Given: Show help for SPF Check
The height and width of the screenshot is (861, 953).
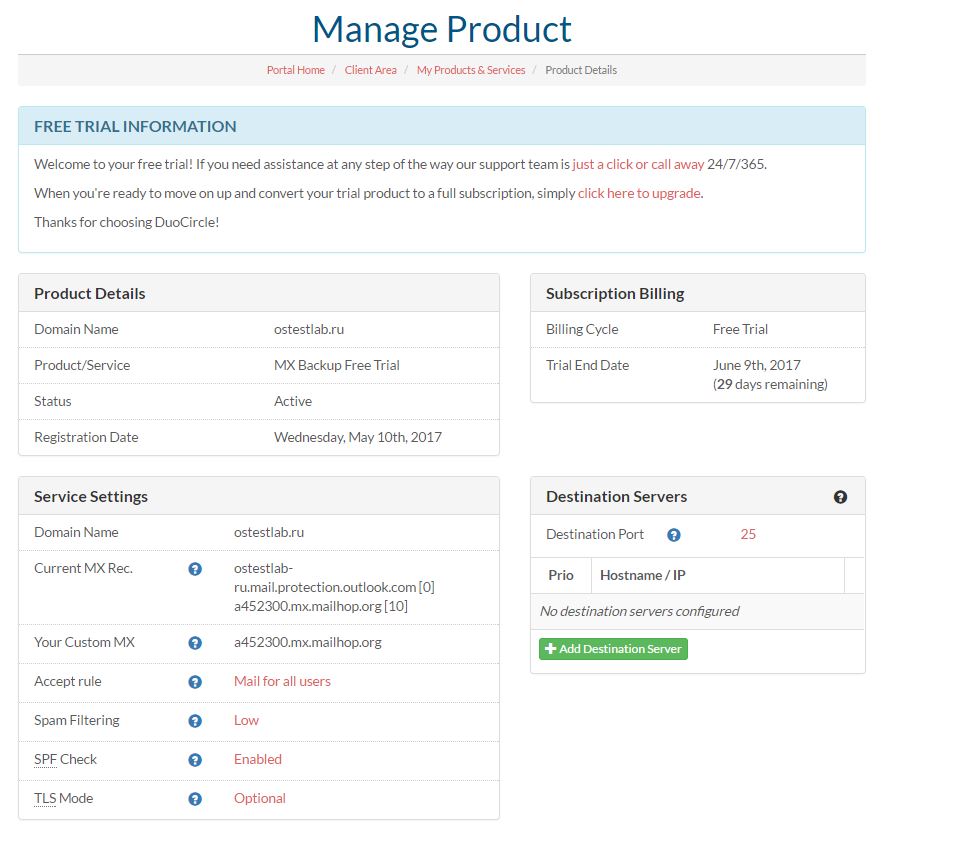Looking at the screenshot, I should (x=195, y=760).
